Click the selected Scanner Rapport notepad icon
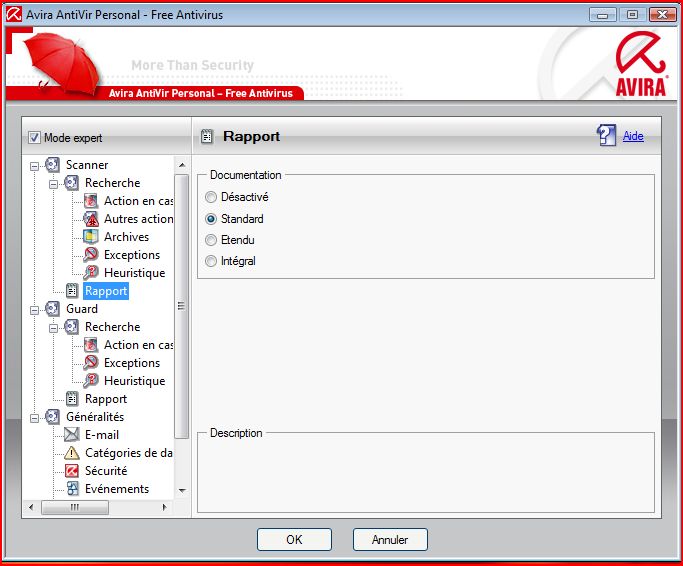Image resolution: width=683 pixels, height=566 pixels. tap(71, 291)
